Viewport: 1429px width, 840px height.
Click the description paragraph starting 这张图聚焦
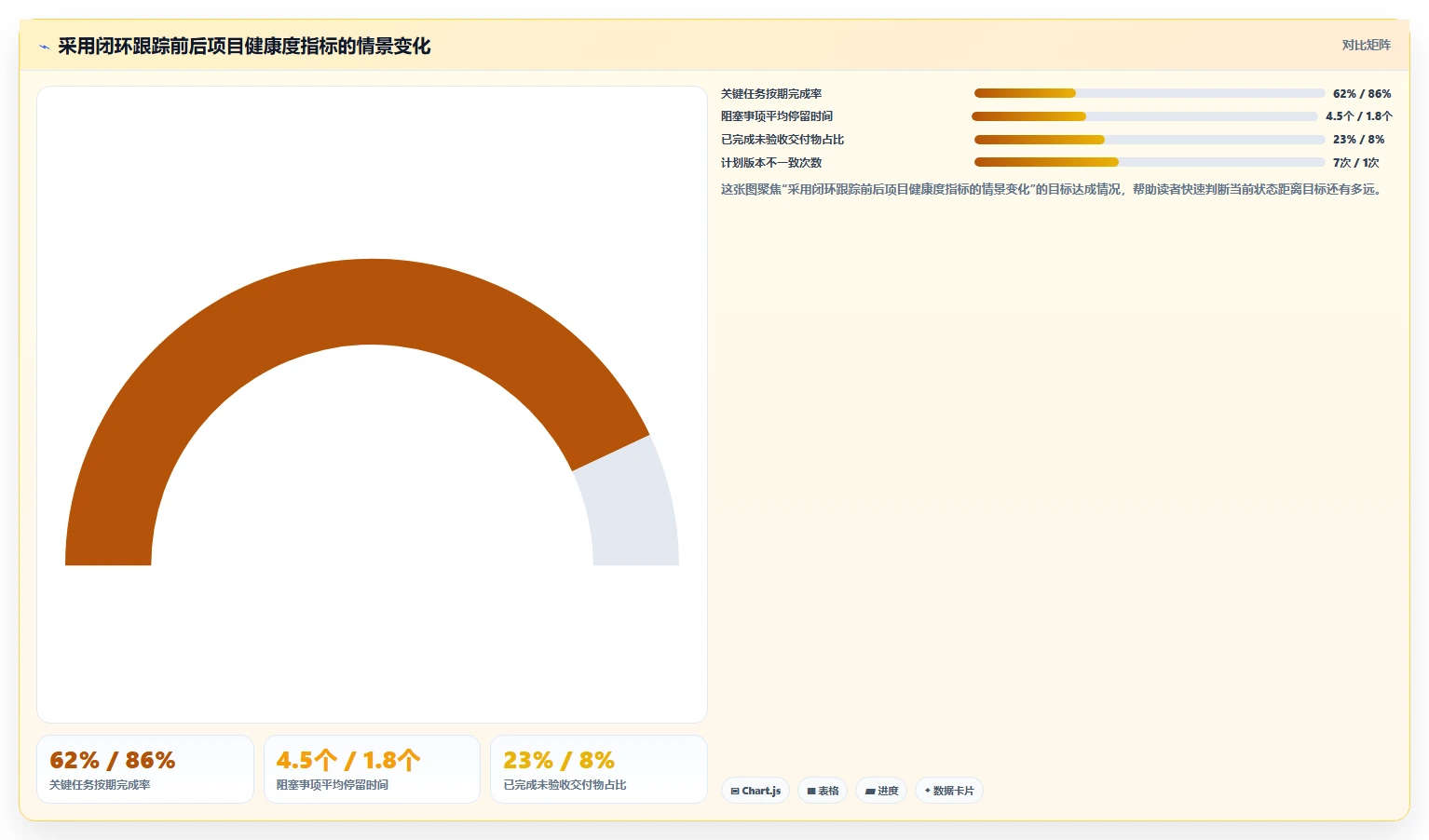click(1054, 189)
